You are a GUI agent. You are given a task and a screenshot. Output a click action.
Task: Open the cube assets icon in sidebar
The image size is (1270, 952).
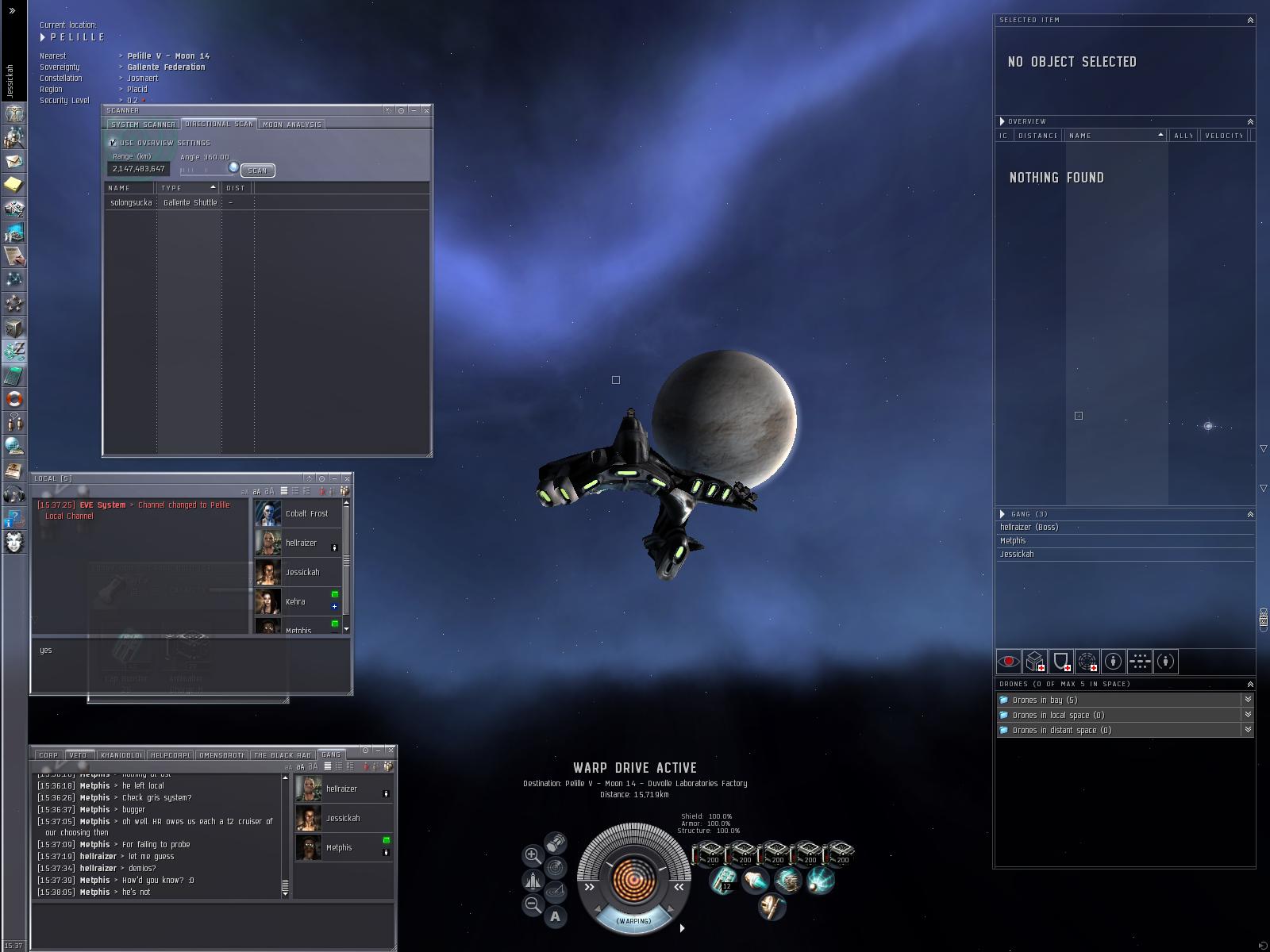click(x=14, y=328)
